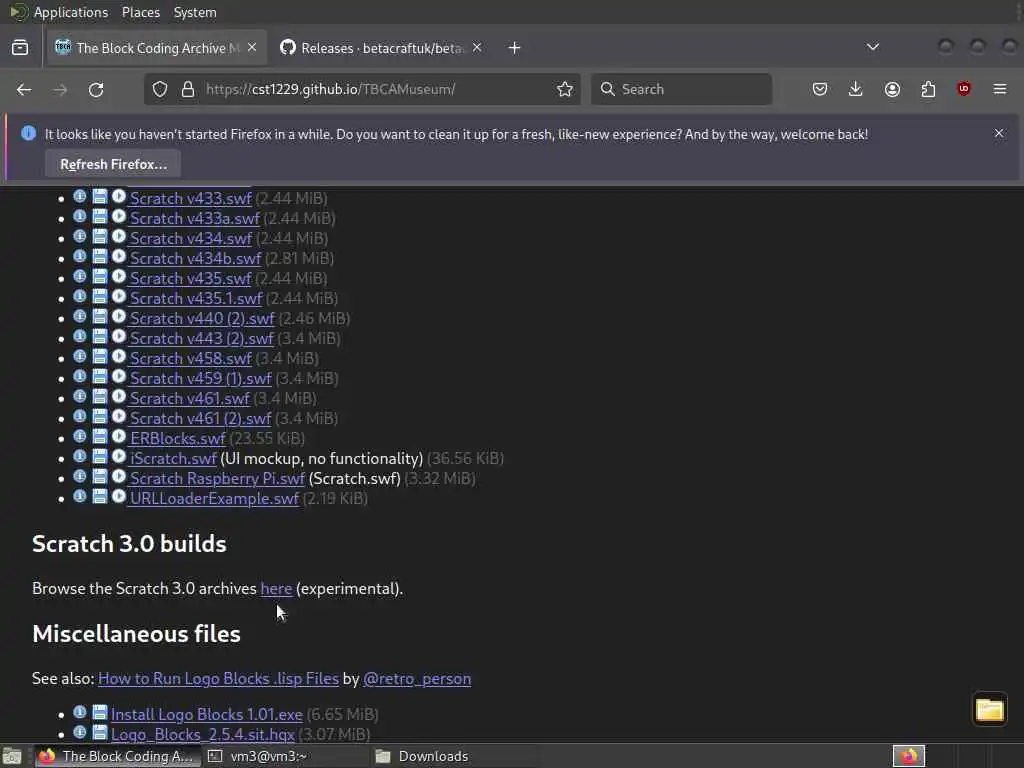
Task: Switch to the Releases betacraftuk tab
Action: click(381, 48)
